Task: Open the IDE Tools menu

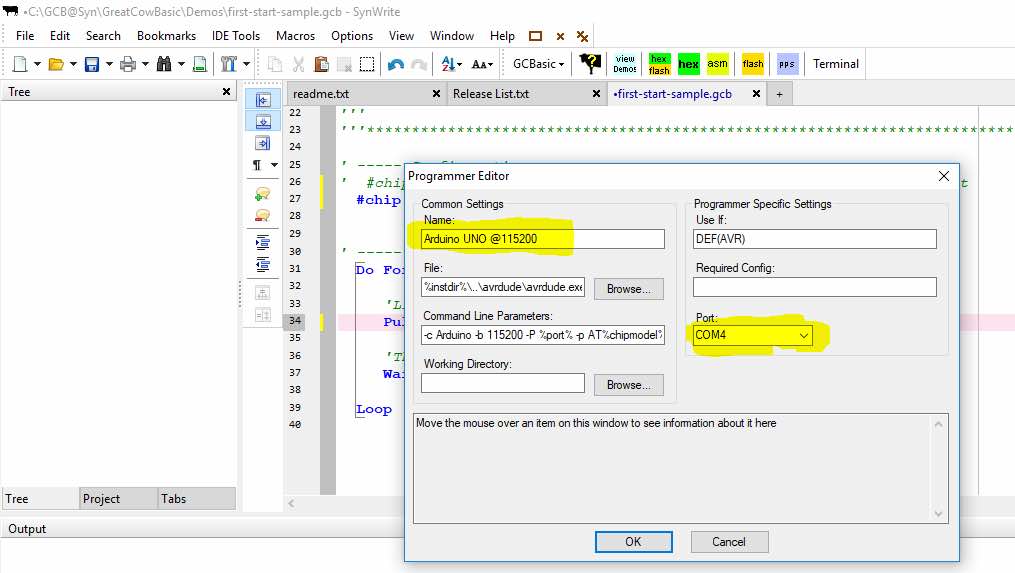Action: 236,36
